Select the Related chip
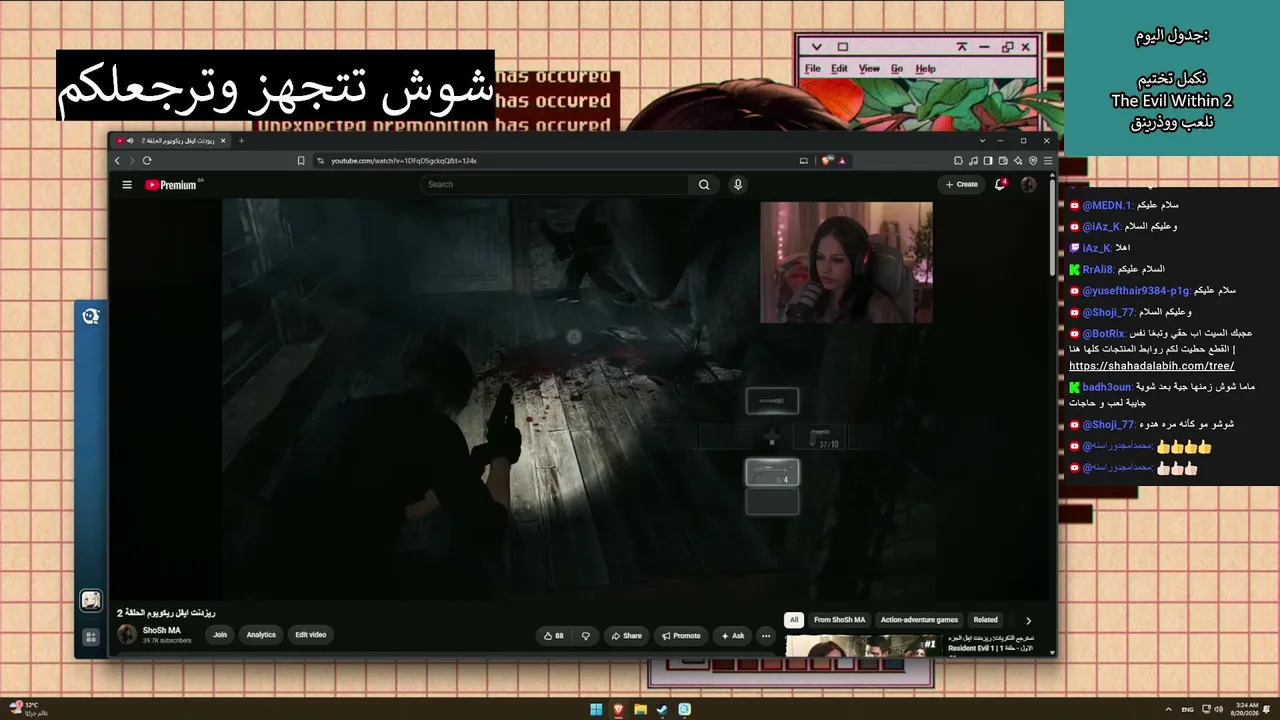The image size is (1280, 720). point(986,620)
